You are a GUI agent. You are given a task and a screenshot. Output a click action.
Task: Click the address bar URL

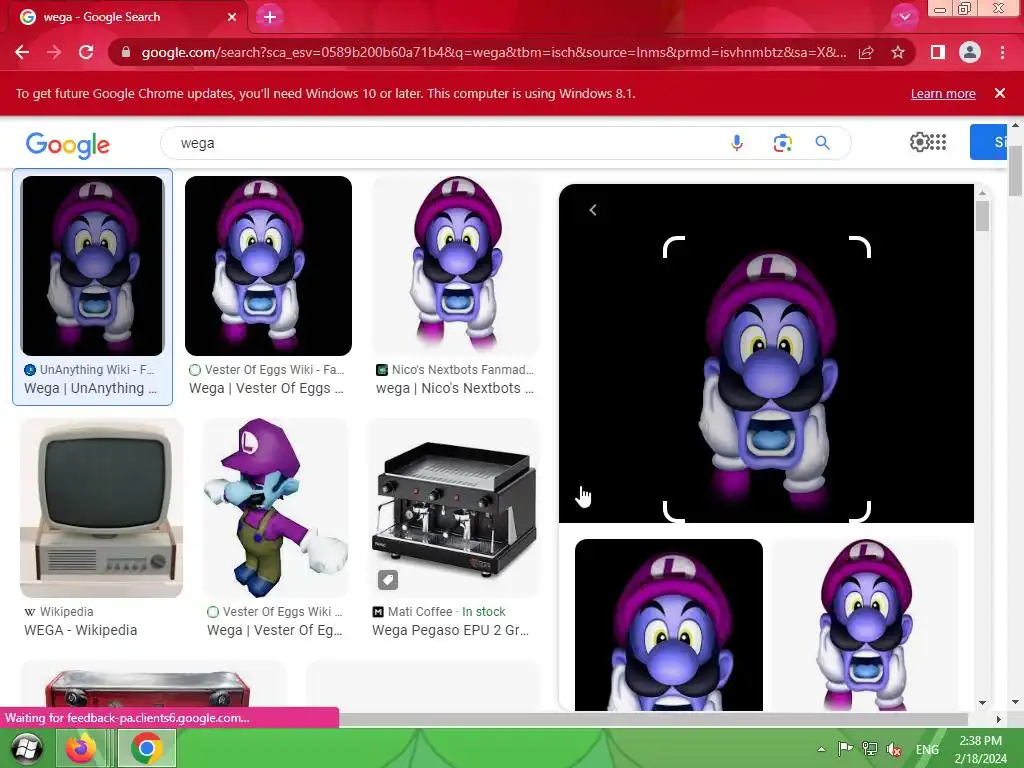[494, 52]
